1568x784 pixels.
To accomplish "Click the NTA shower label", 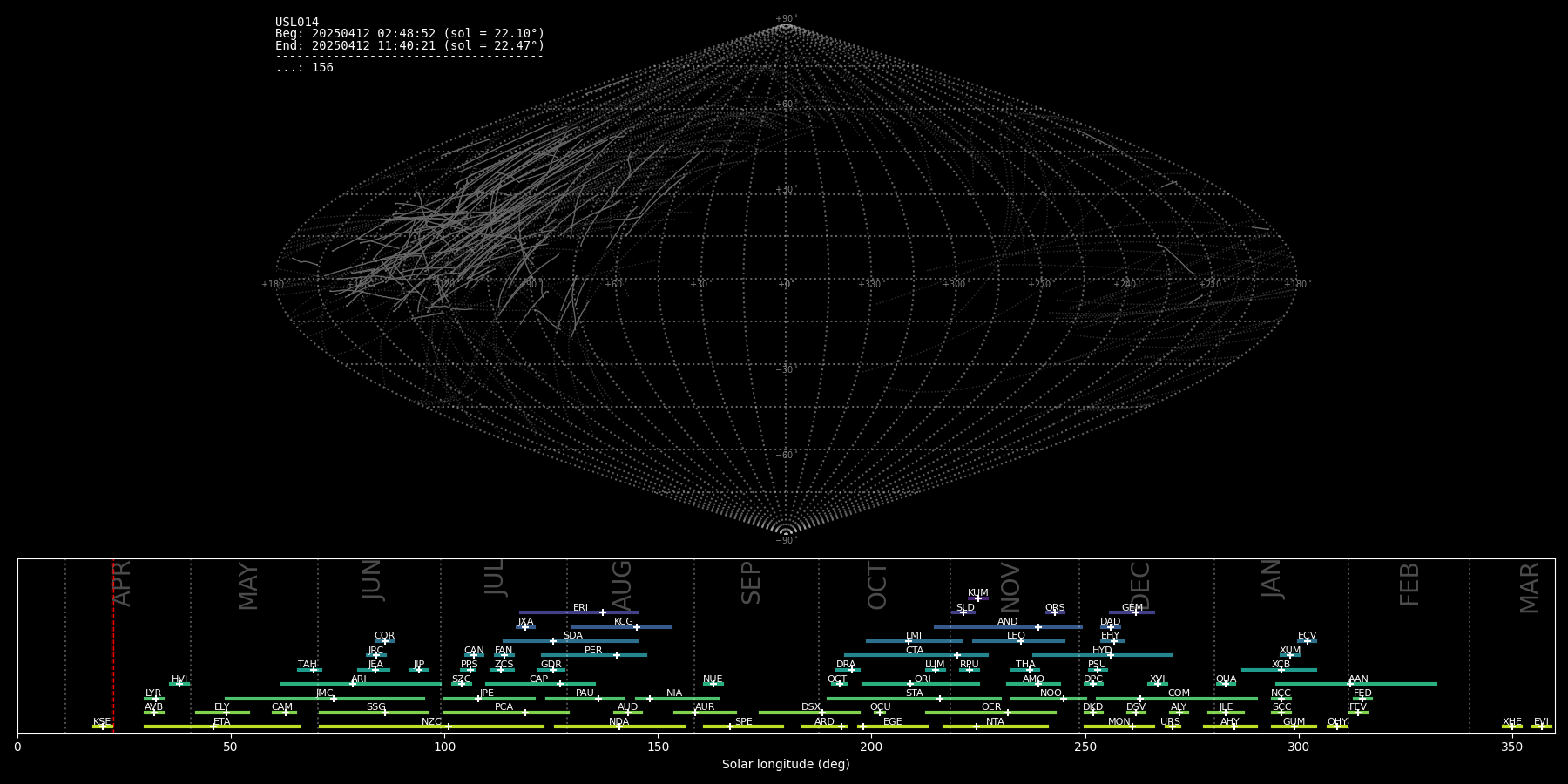I will (995, 722).
